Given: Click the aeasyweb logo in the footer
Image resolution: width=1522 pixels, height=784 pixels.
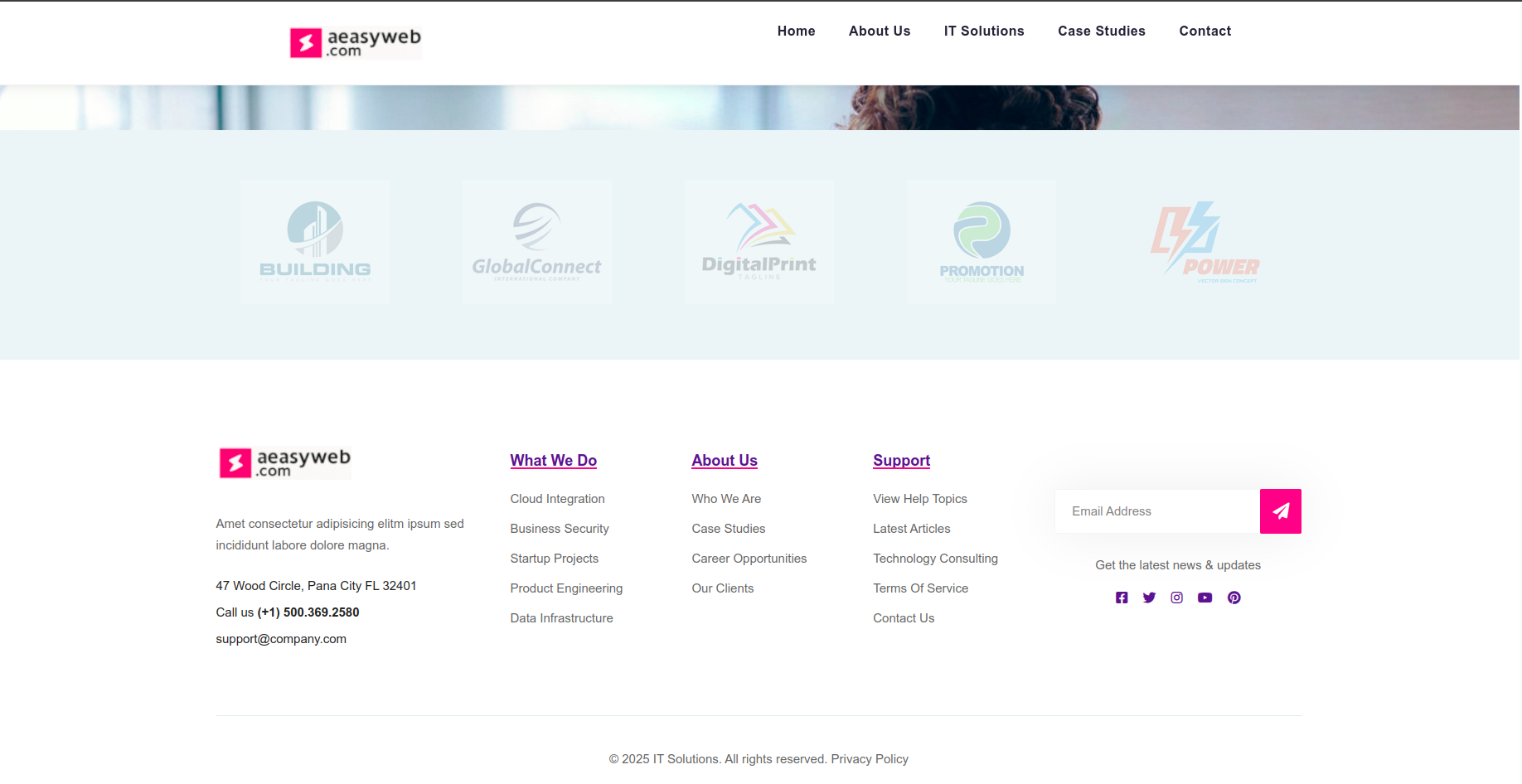Looking at the screenshot, I should 285,463.
